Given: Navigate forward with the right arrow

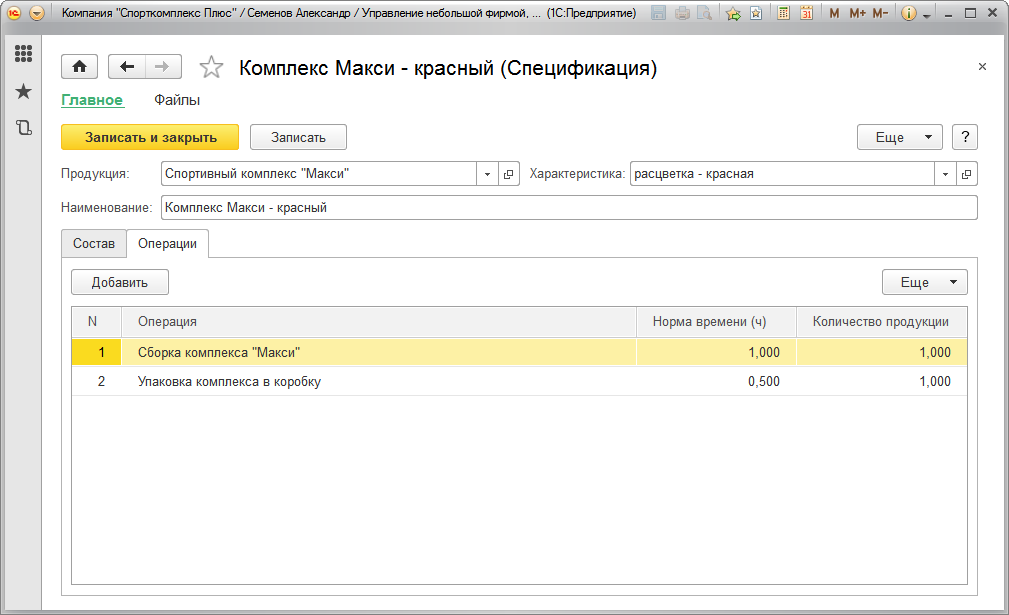Looking at the screenshot, I should point(163,66).
